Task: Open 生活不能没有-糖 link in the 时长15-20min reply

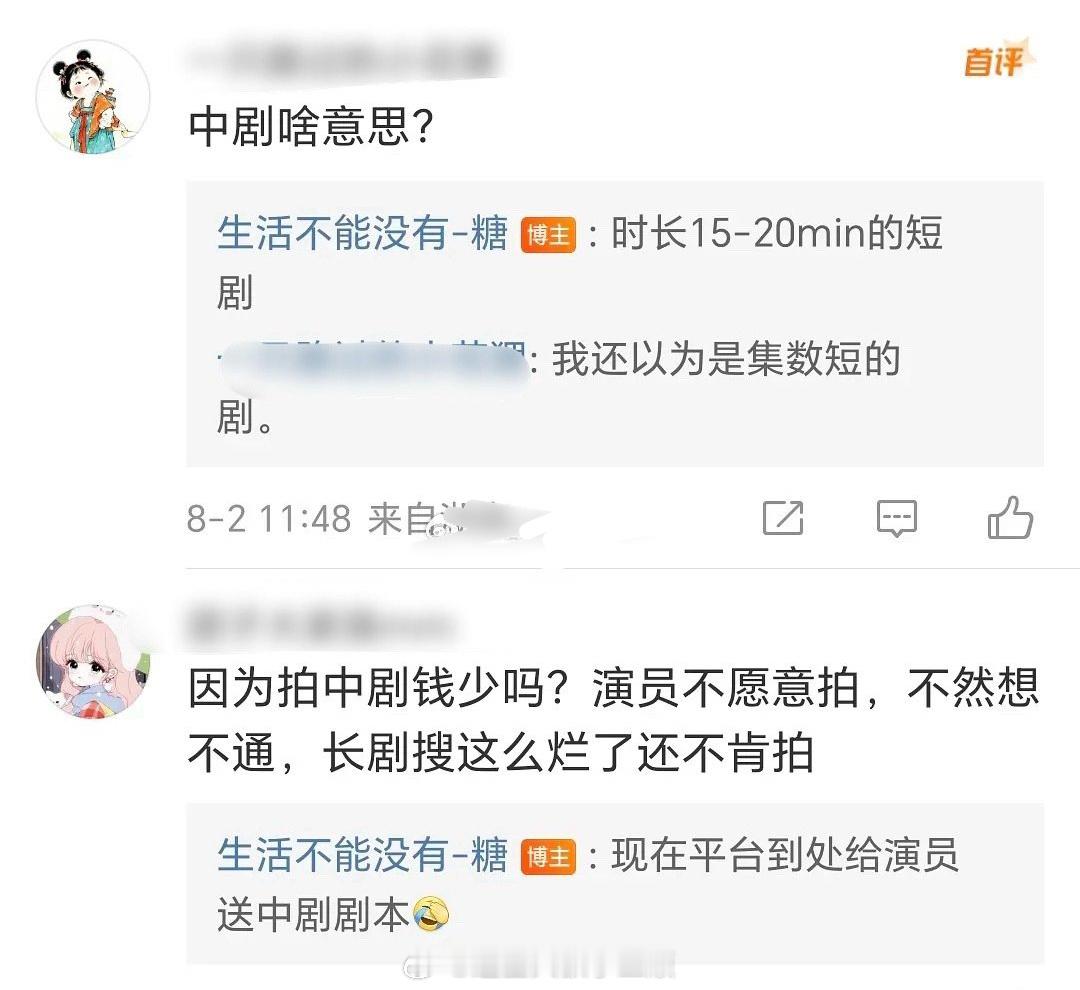Action: (x=362, y=233)
